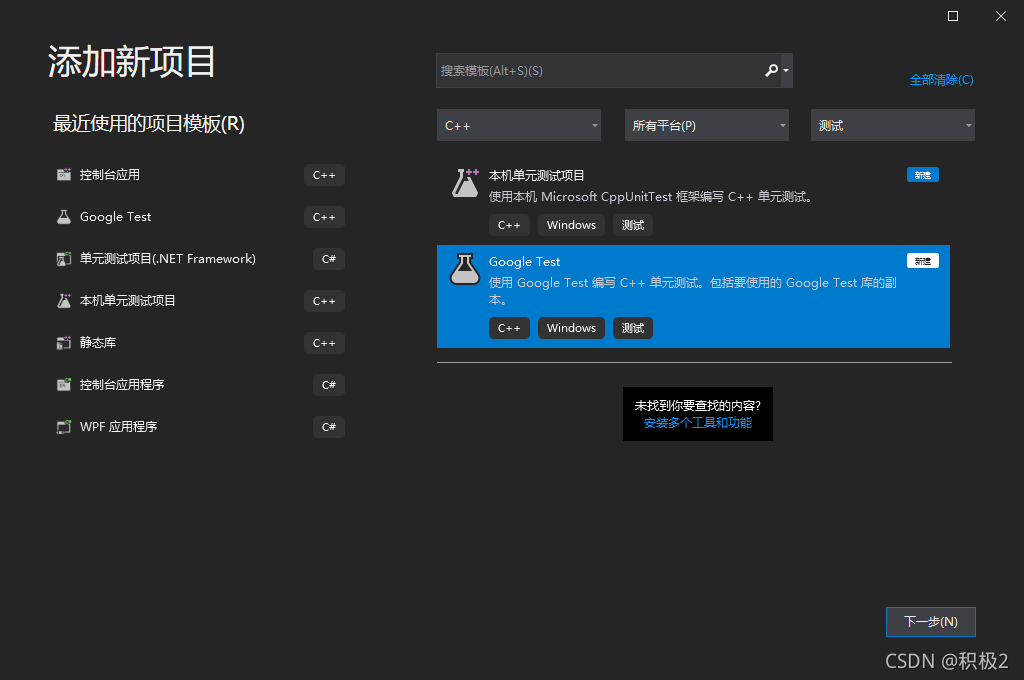Viewport: 1024px width, 680px height.
Task: Maximize the dialog window
Action: 953,16
